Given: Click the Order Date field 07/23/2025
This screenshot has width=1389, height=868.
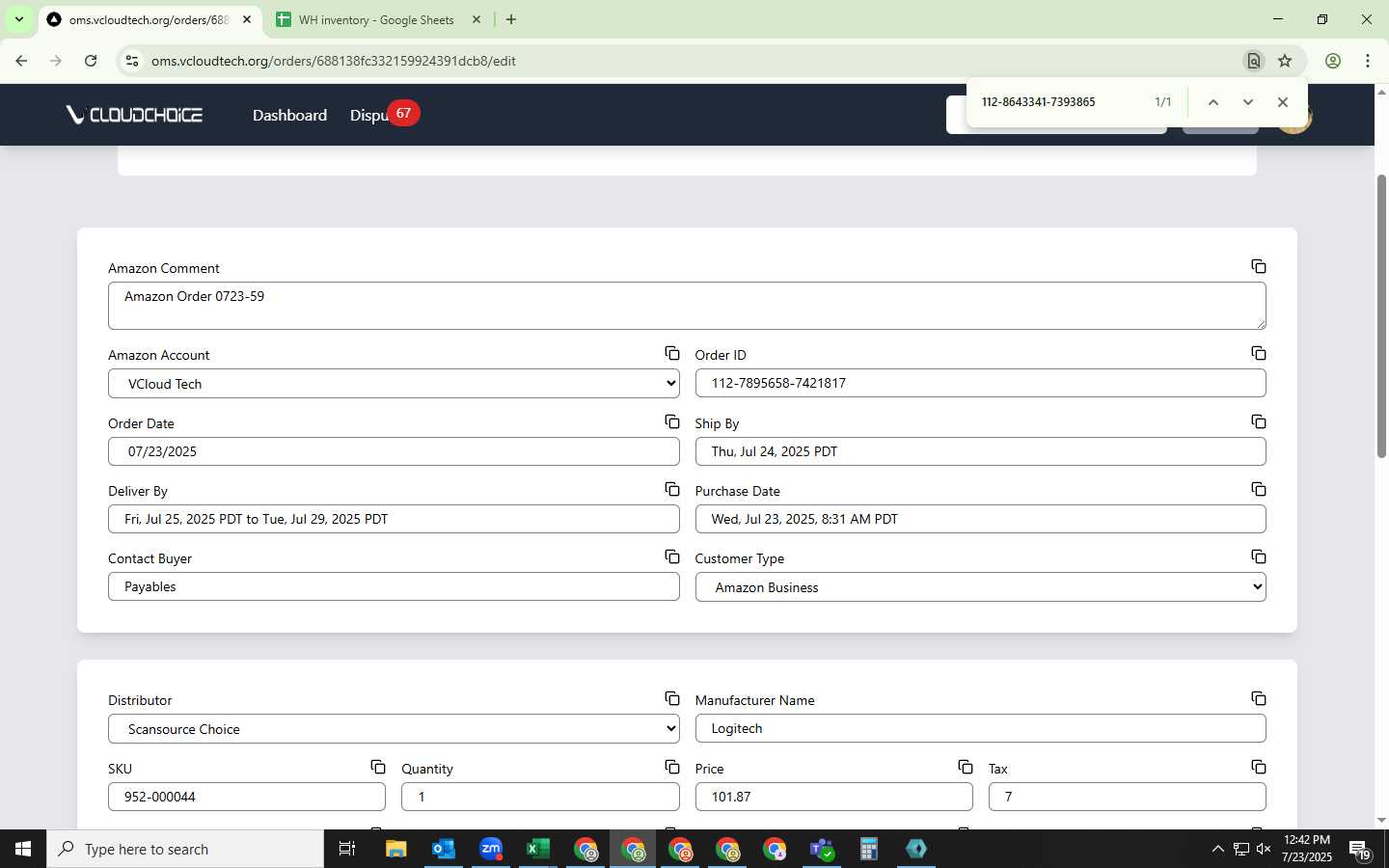Looking at the screenshot, I should [394, 451].
